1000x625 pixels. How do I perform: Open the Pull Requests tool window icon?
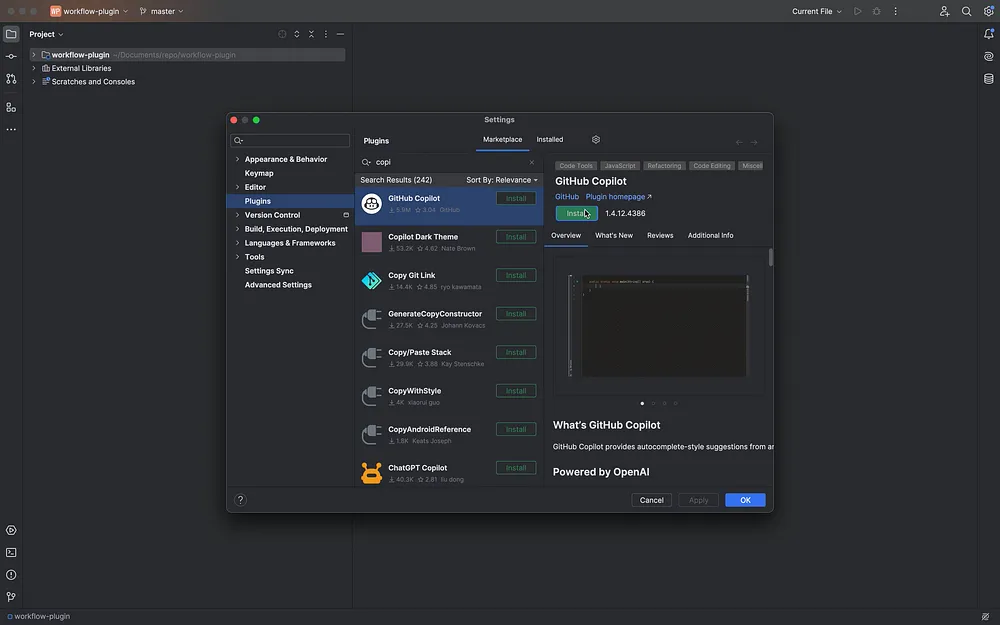point(11,78)
